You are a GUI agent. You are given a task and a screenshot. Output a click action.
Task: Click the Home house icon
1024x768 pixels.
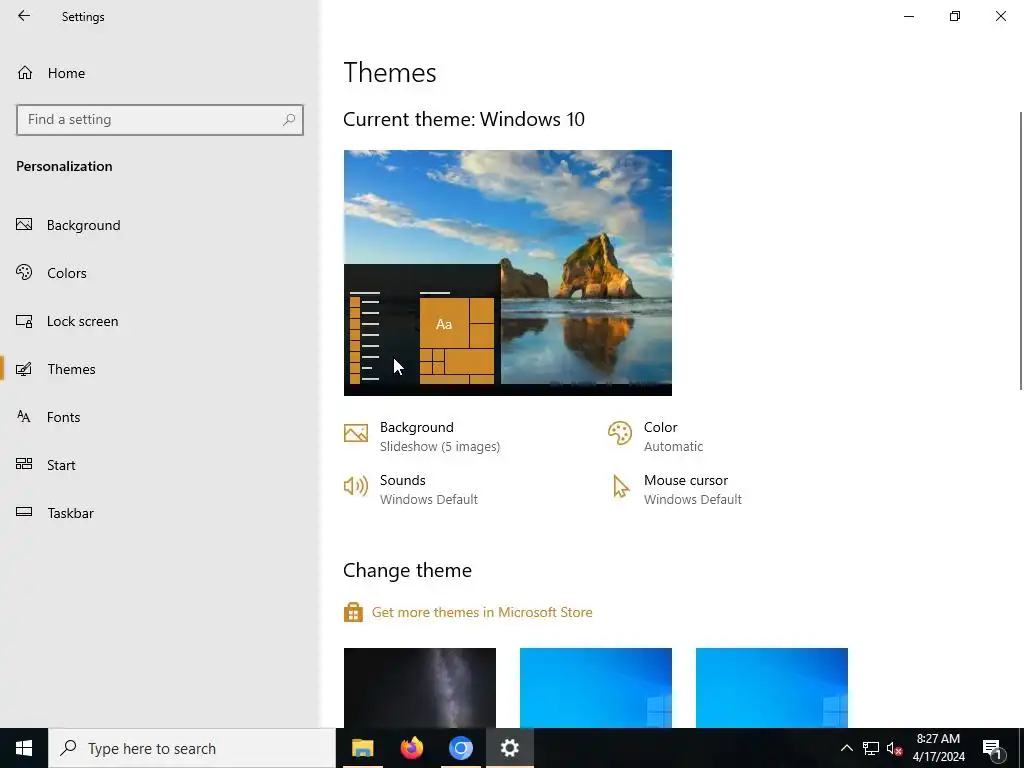point(25,72)
